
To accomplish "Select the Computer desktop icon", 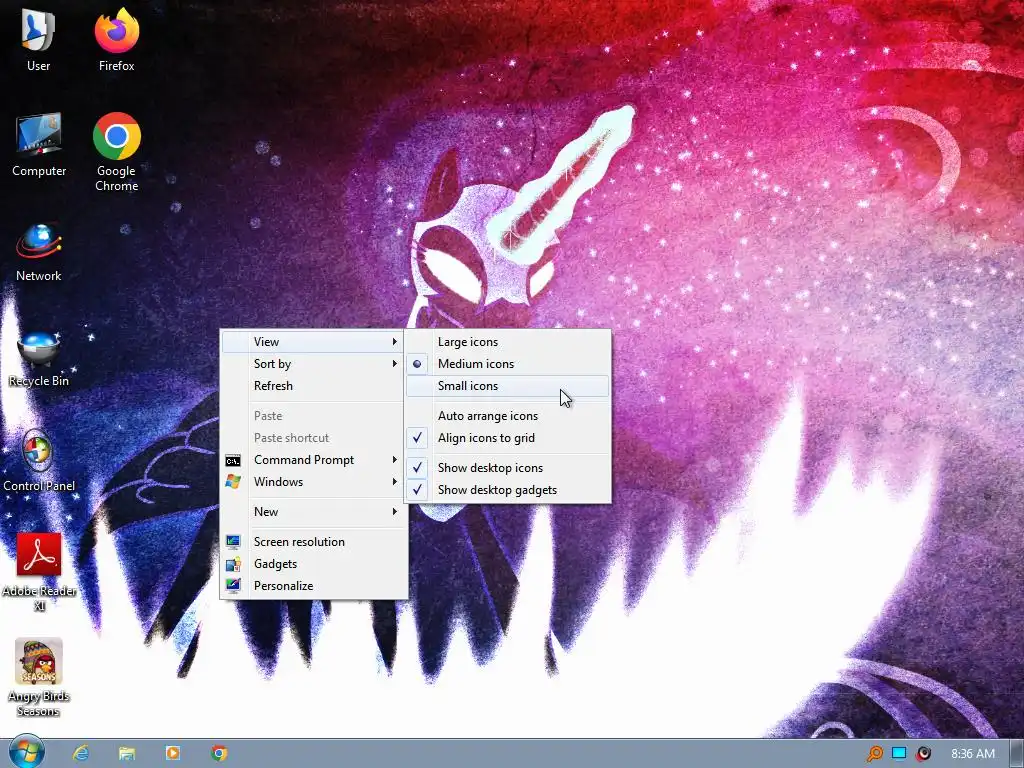I will pyautogui.click(x=39, y=144).
